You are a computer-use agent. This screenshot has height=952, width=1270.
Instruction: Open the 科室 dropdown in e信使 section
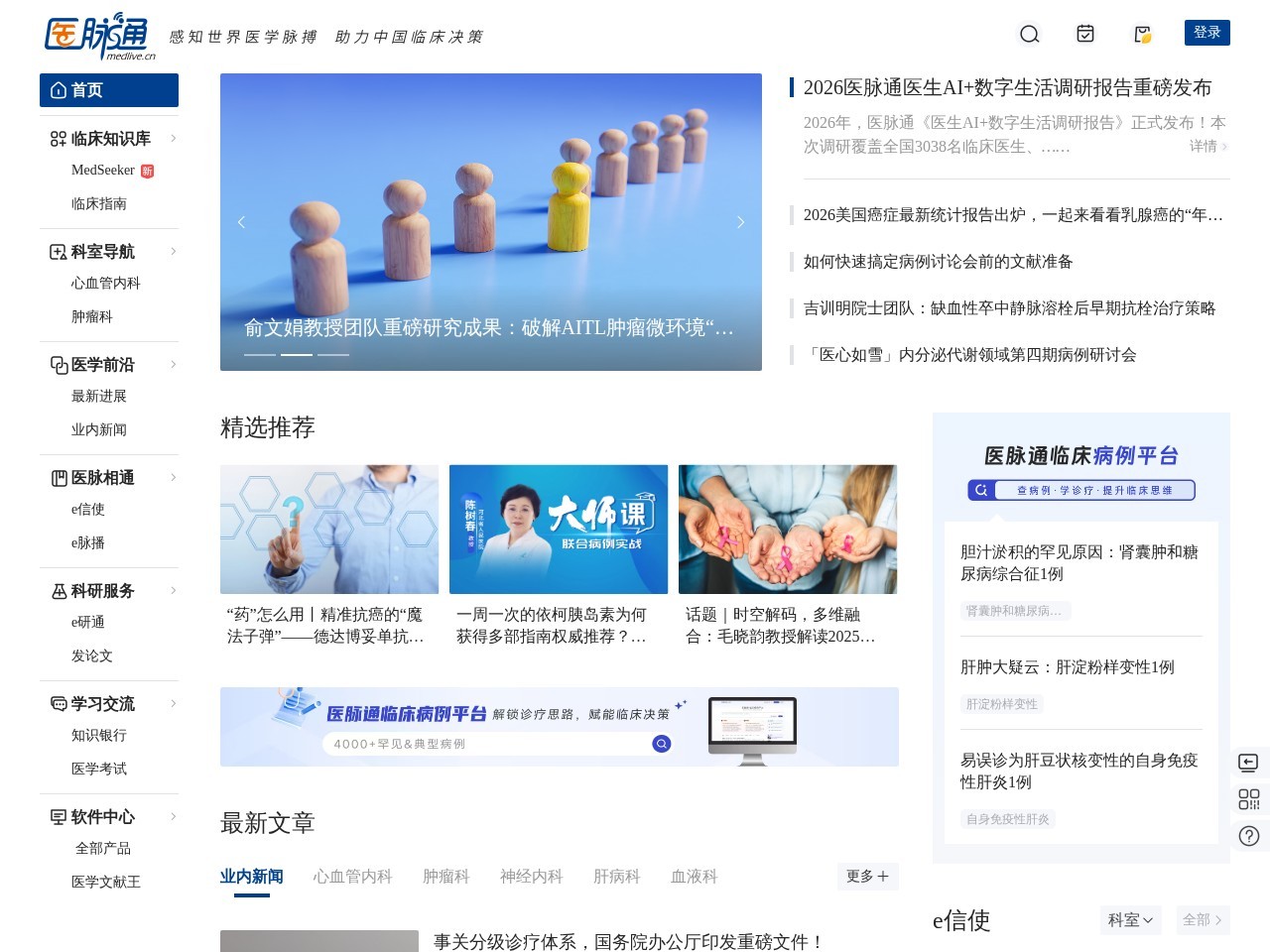tap(1130, 920)
